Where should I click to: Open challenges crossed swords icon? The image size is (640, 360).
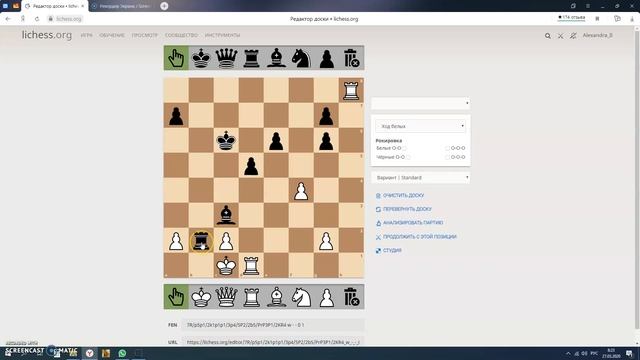[560, 36]
